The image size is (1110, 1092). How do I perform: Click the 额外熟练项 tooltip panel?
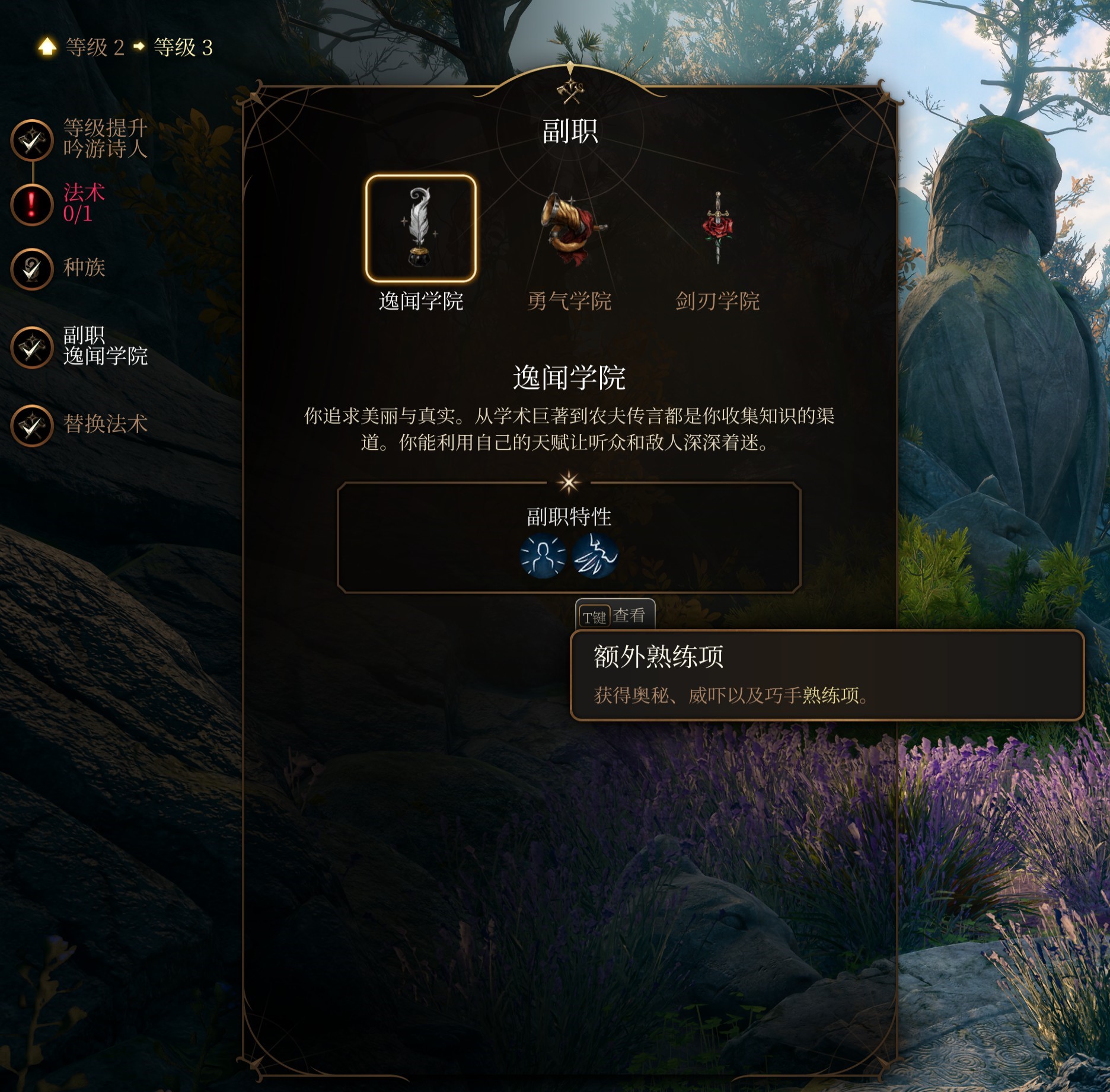(x=827, y=676)
